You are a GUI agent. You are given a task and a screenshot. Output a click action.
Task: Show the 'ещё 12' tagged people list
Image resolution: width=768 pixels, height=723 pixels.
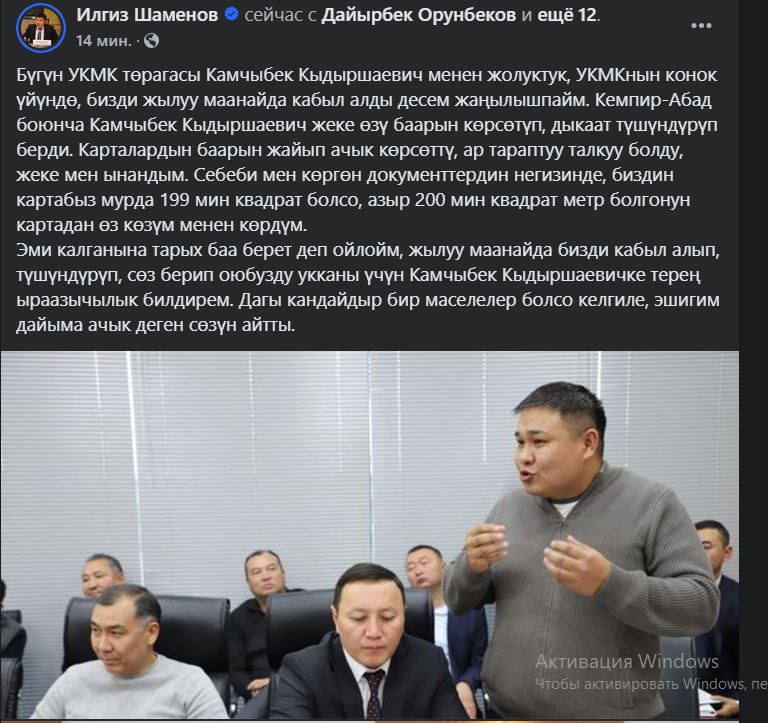[x=567, y=15]
